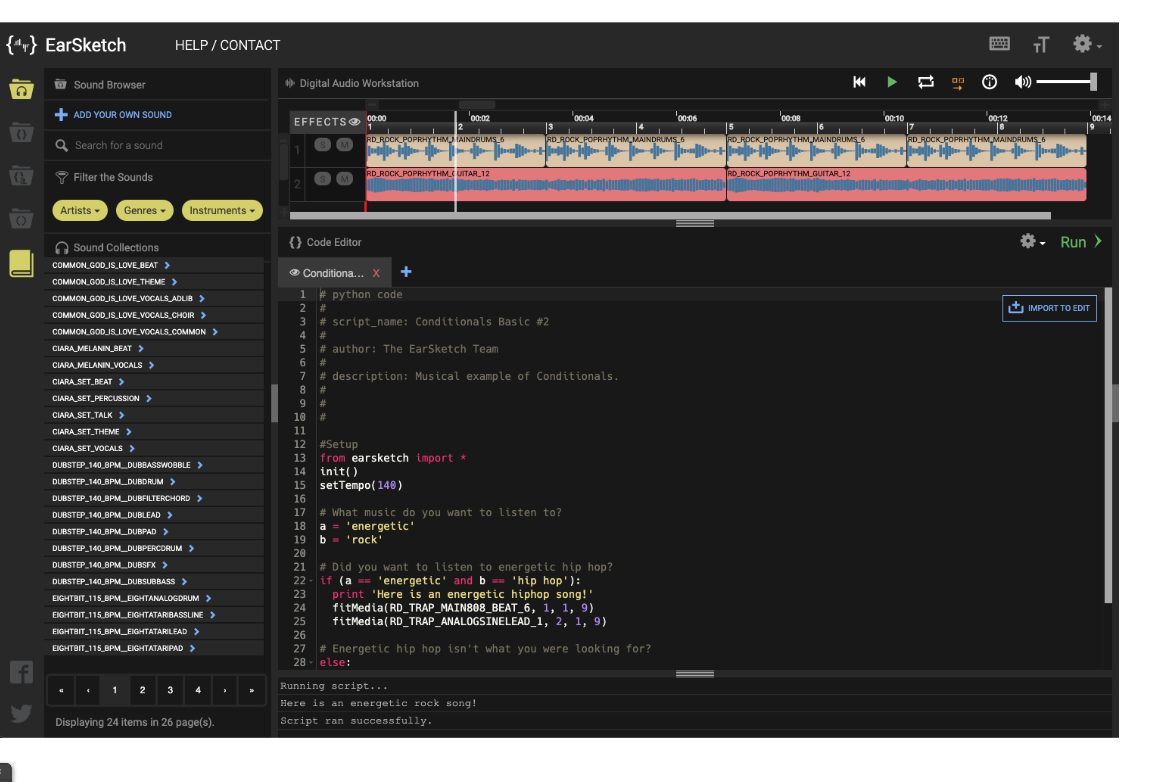Open the Instruments filter dropdown
1155x782 pixels.
[x=222, y=211]
